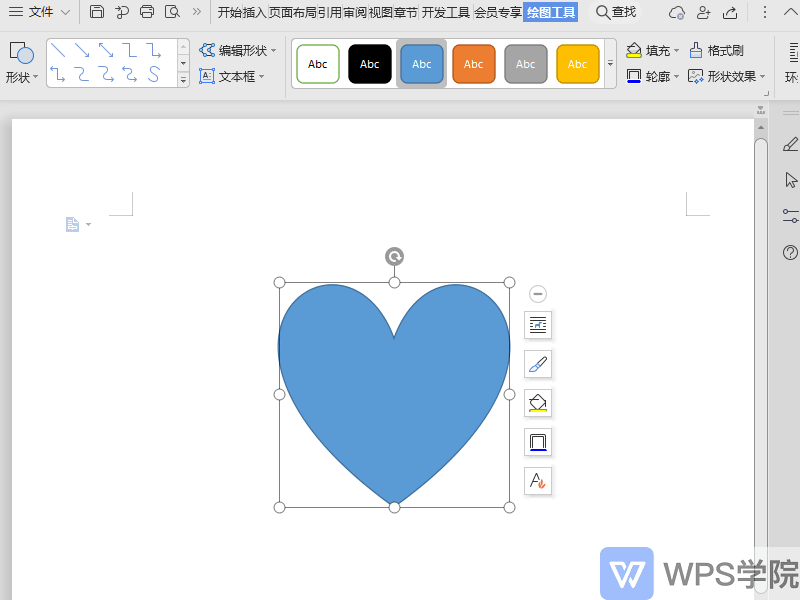Open the 填充 dropdown arrow
Viewport: 800px width, 600px height.
(677, 51)
